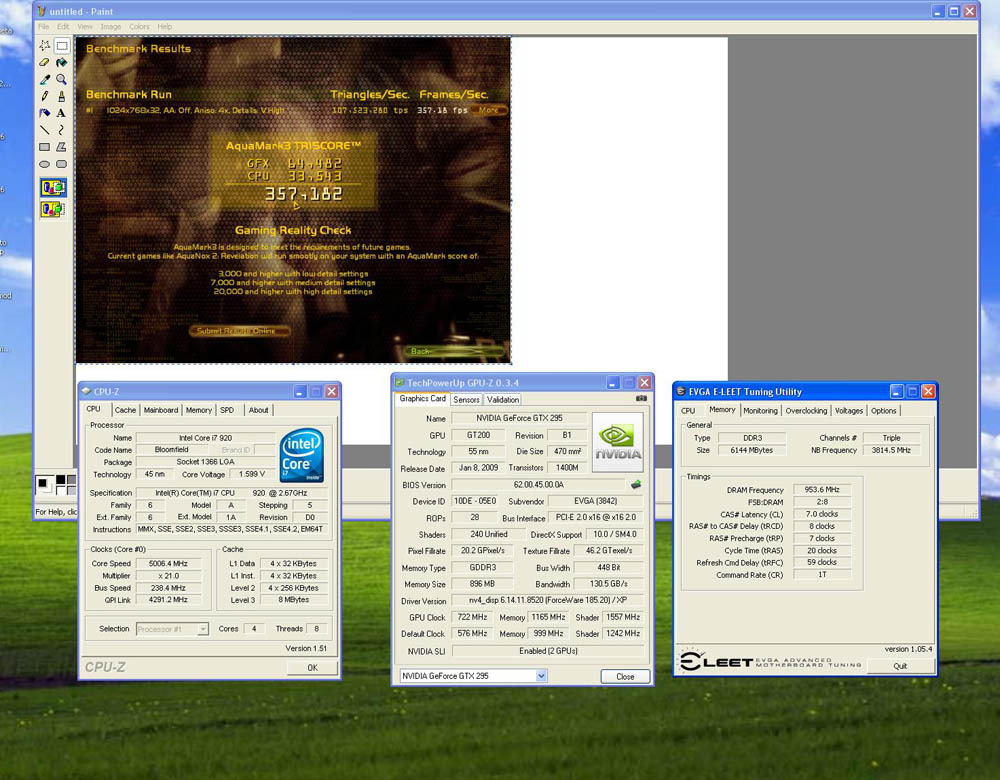Click the CPU-Z title bar icon
The height and width of the screenshot is (780, 1000).
click(x=87, y=391)
